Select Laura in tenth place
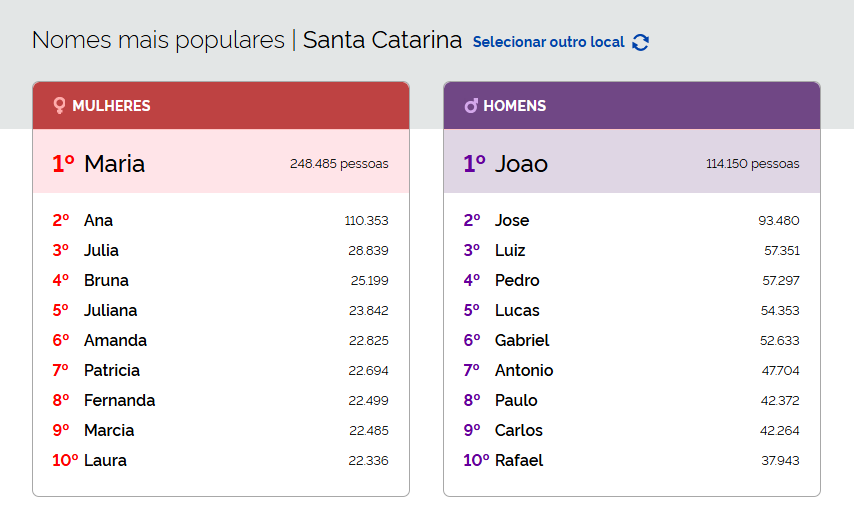 click(x=105, y=460)
